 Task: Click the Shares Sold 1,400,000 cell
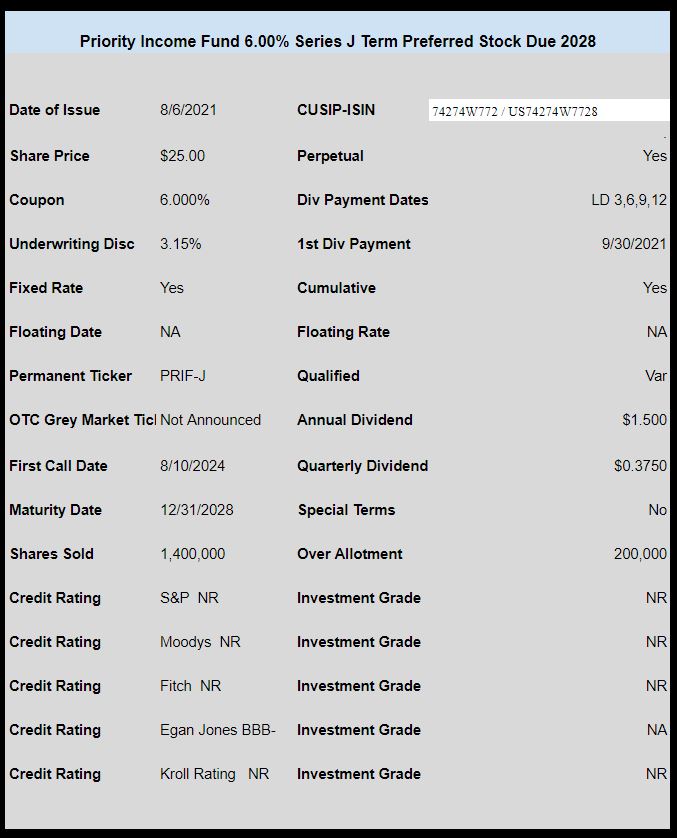point(192,554)
